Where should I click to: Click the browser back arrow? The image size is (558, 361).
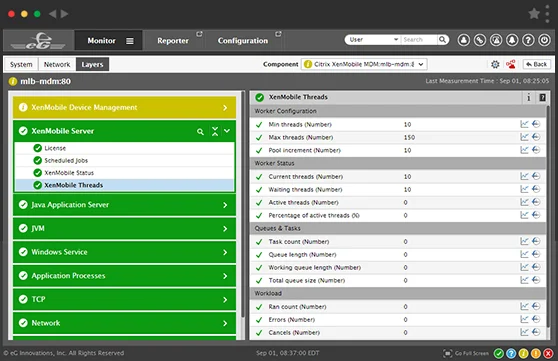tap(53, 14)
